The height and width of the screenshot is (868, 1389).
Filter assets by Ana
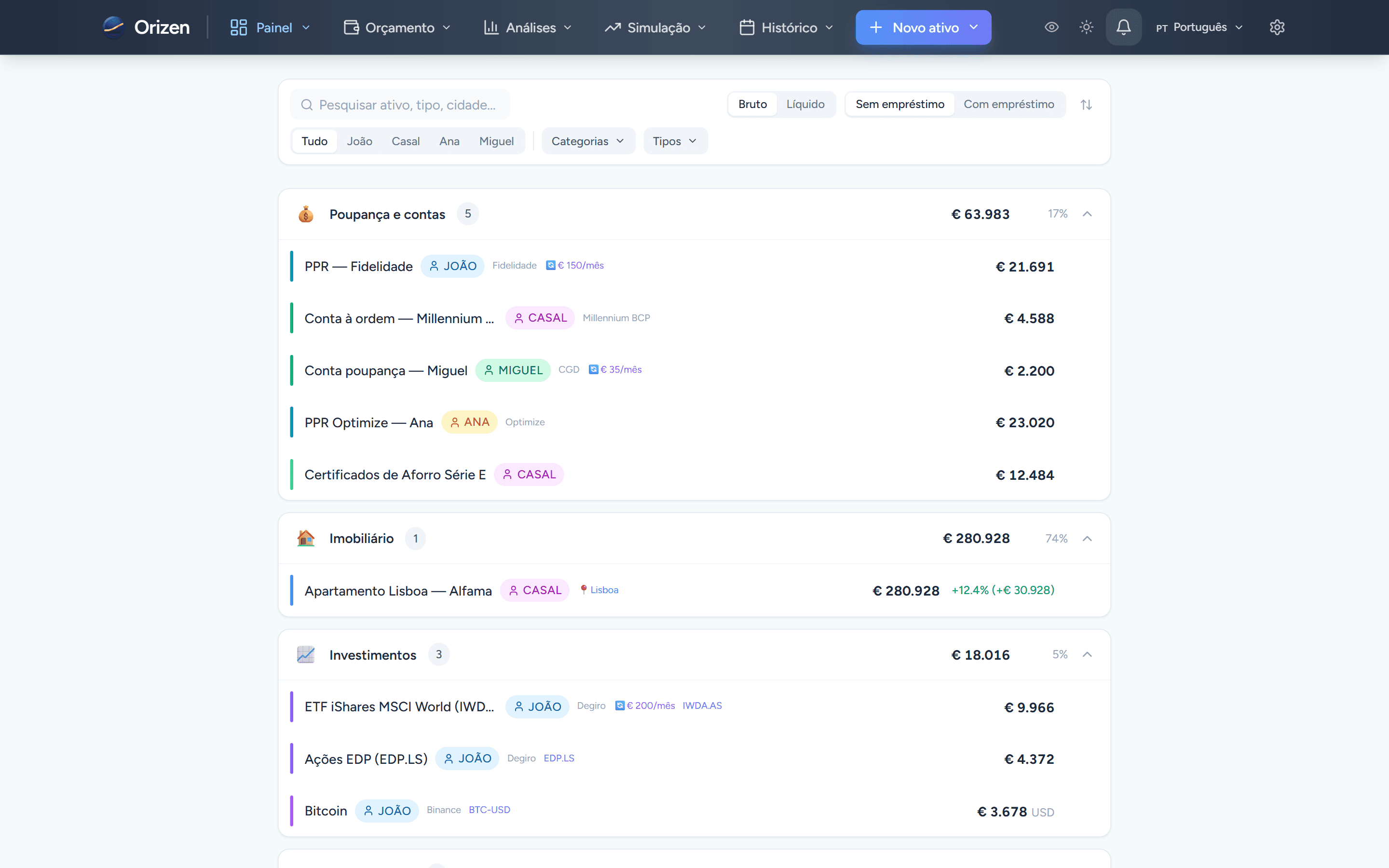coord(449,141)
